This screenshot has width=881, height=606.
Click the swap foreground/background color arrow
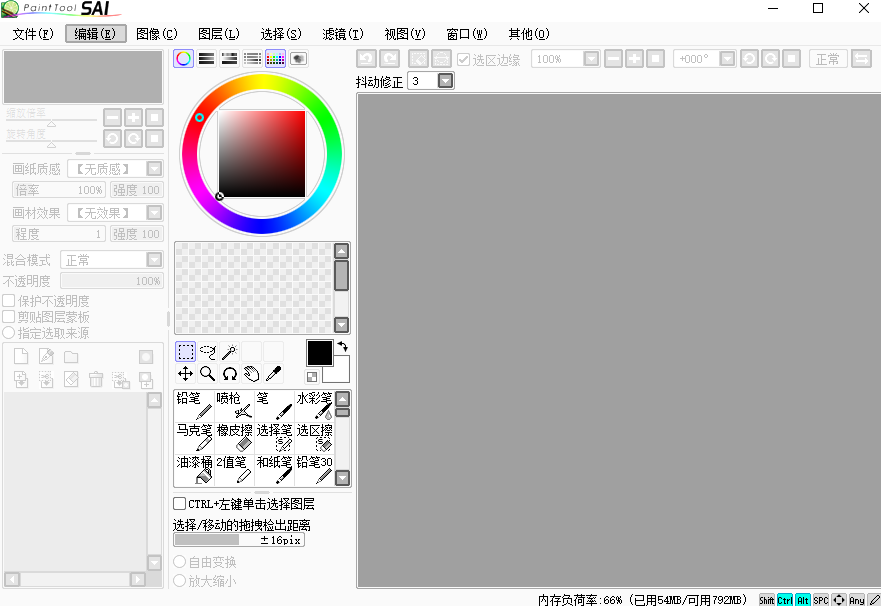(x=341, y=345)
